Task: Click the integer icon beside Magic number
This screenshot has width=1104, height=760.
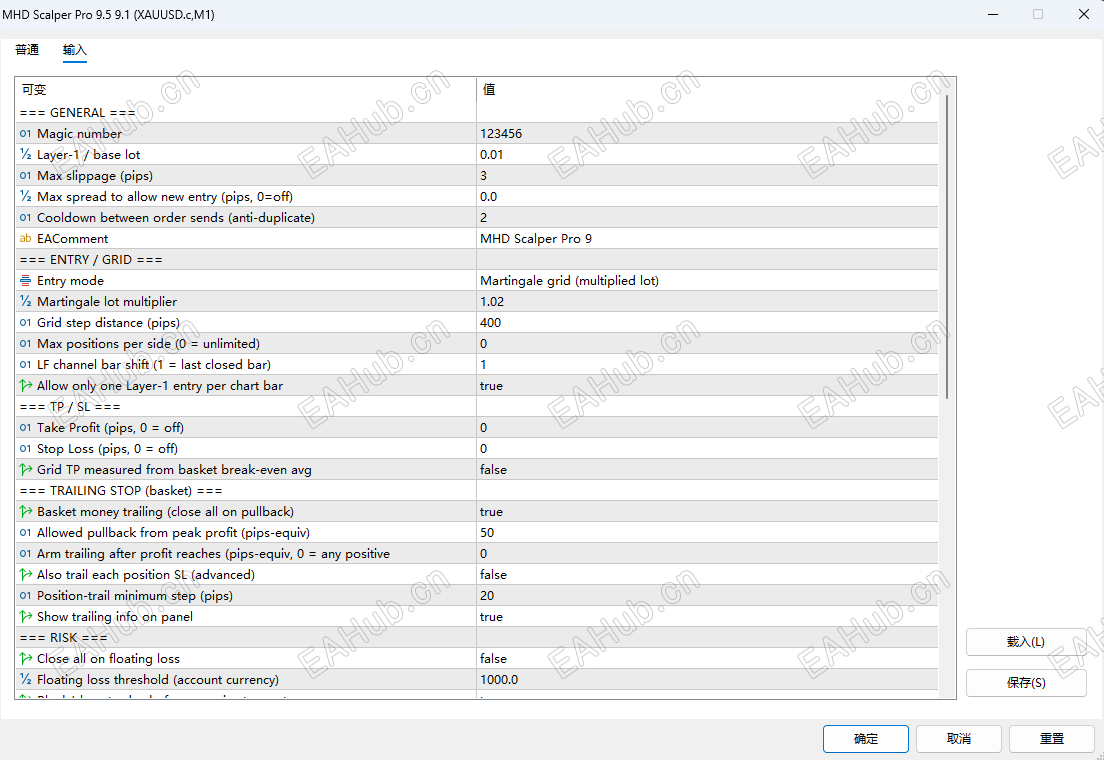Action: [25, 134]
